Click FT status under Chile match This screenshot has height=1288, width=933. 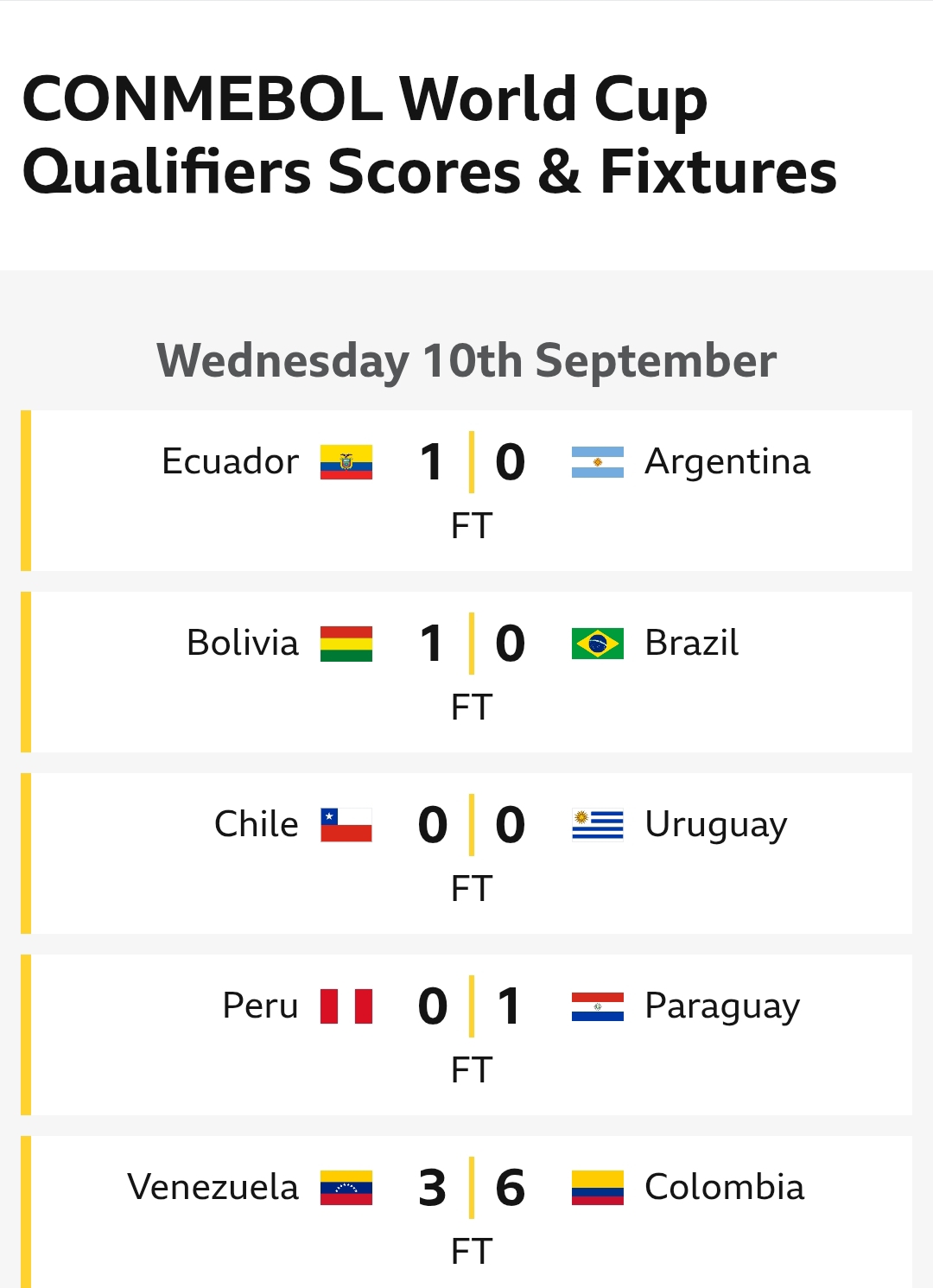[x=471, y=889]
